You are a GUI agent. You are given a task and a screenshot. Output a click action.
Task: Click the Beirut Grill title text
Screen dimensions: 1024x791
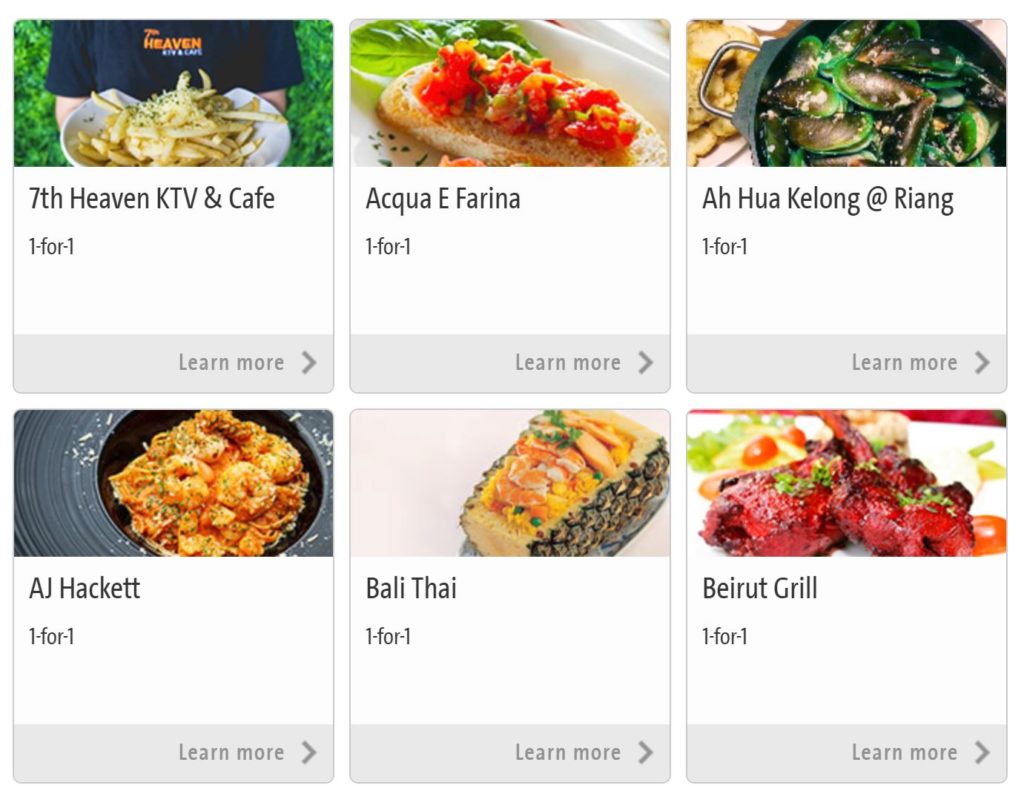tap(760, 589)
